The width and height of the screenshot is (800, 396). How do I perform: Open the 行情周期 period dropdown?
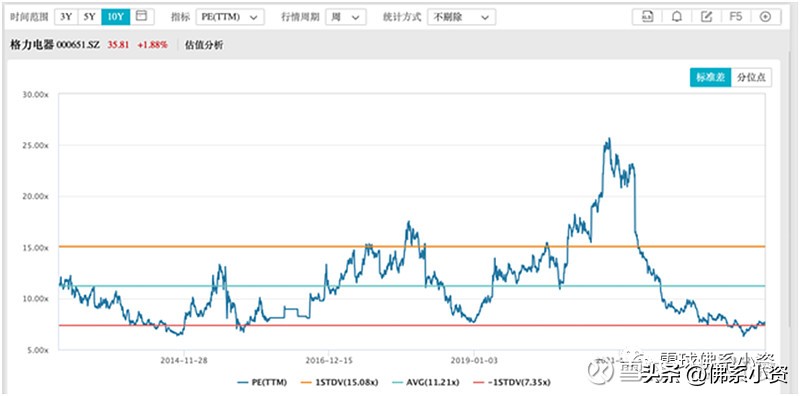click(345, 17)
